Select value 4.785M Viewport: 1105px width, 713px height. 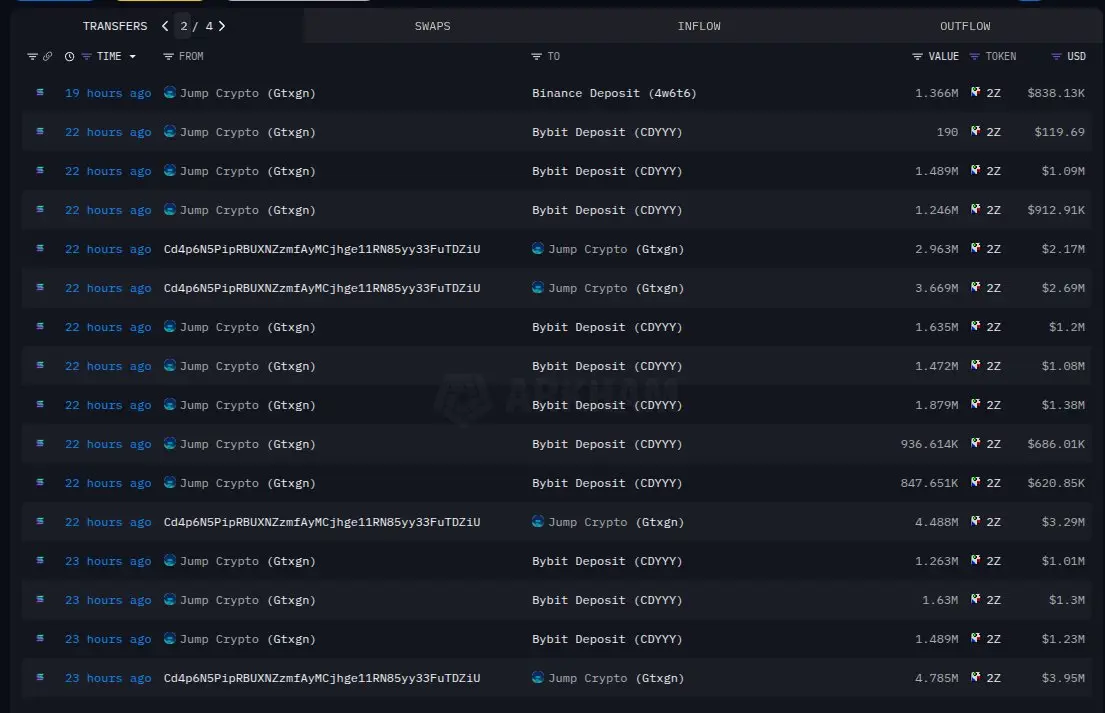pyautogui.click(x=937, y=678)
